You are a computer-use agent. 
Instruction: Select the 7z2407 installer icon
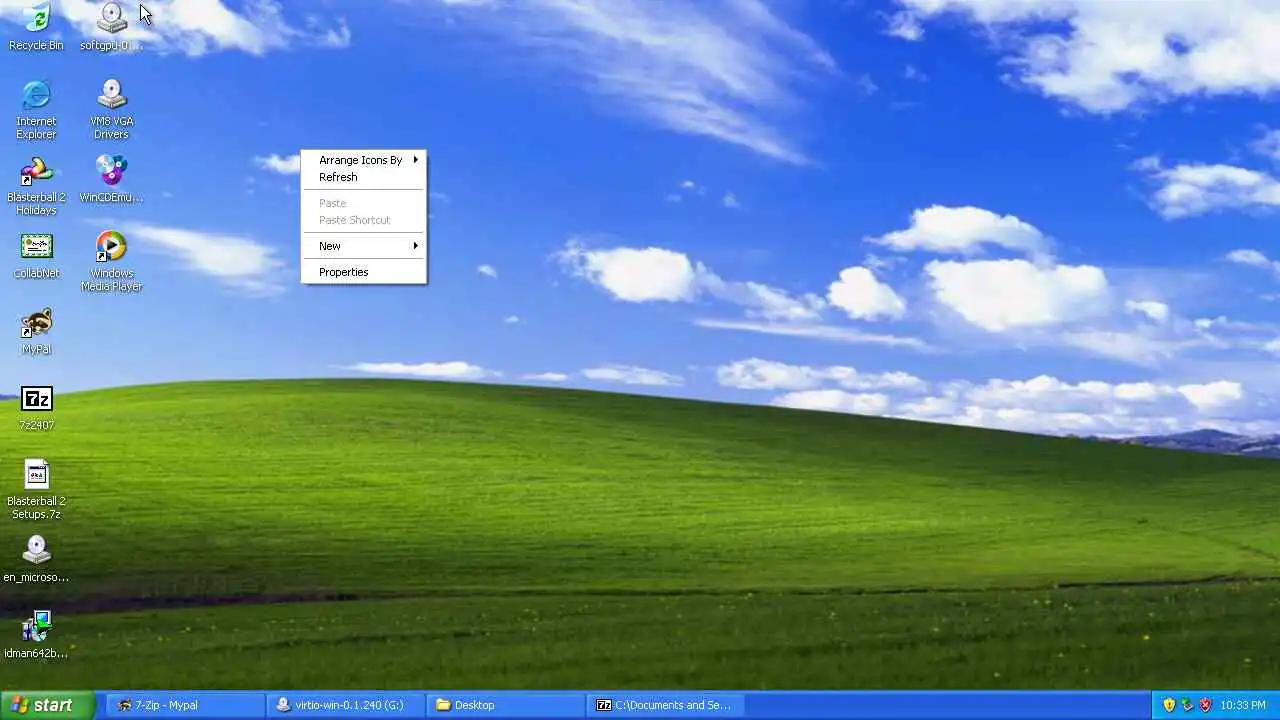point(36,407)
